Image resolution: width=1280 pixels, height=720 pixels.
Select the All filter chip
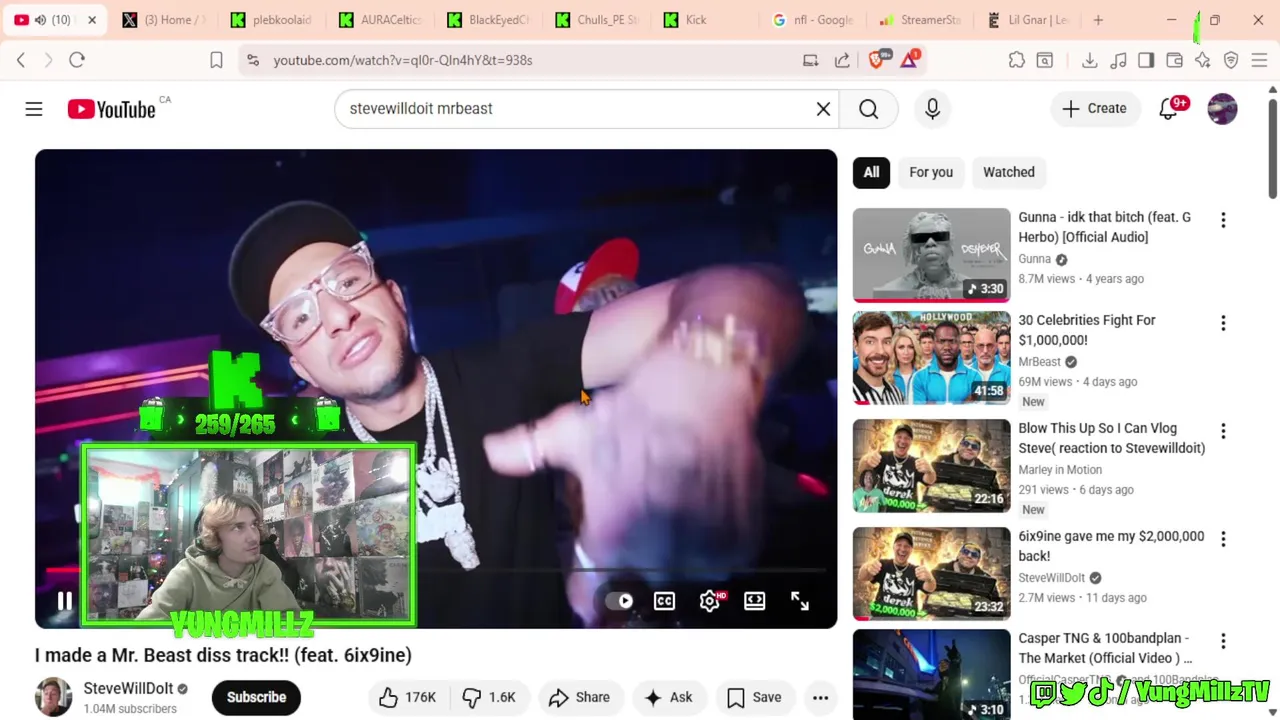coord(871,172)
